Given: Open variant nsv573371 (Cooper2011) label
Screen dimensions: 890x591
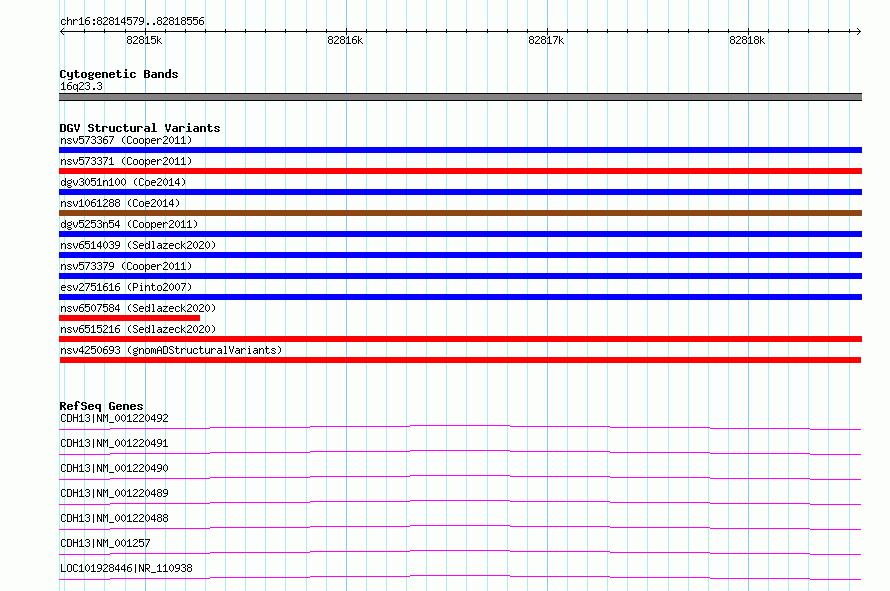Looking at the screenshot, I should tap(126, 161).
